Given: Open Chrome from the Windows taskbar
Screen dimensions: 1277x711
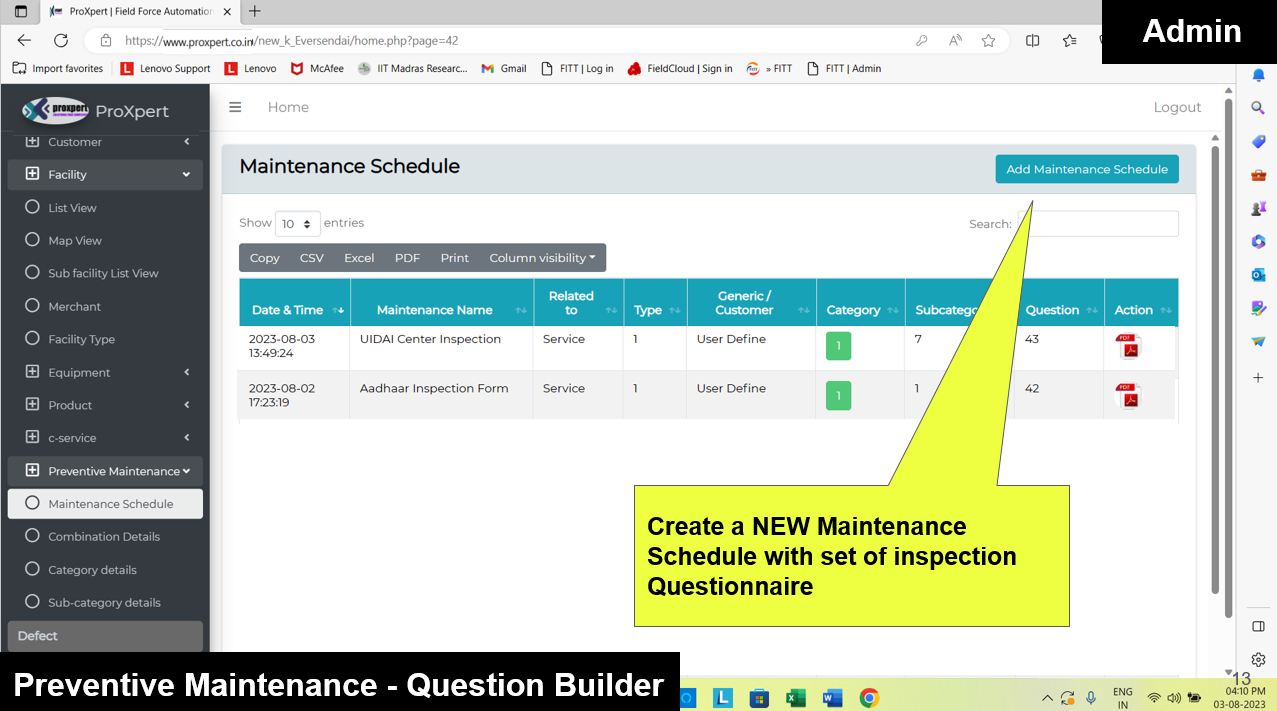Looking at the screenshot, I should (x=869, y=697).
